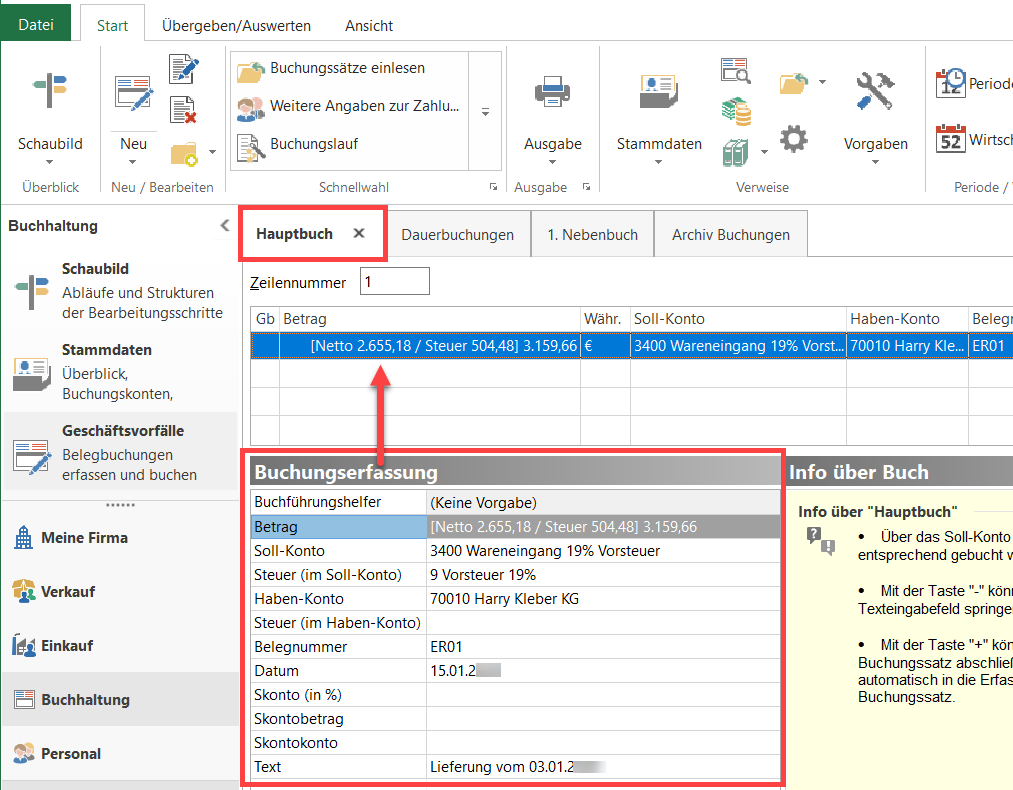Screen dimensions: 1013x790
Task: Close the Hauptbuch tab
Action: tap(359, 233)
